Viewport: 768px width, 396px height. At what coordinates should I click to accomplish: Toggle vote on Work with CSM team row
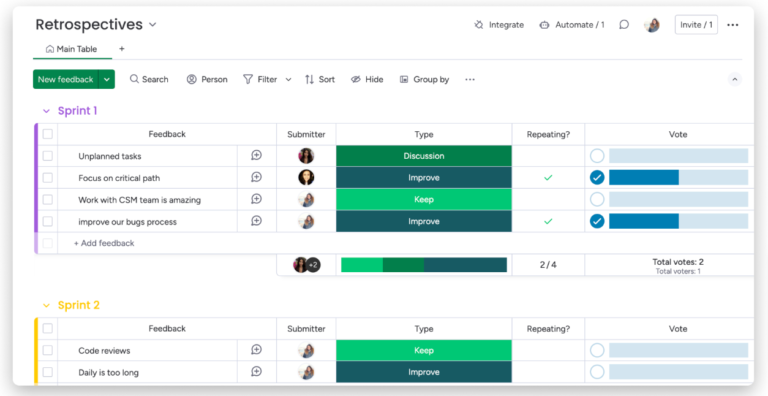click(x=597, y=199)
